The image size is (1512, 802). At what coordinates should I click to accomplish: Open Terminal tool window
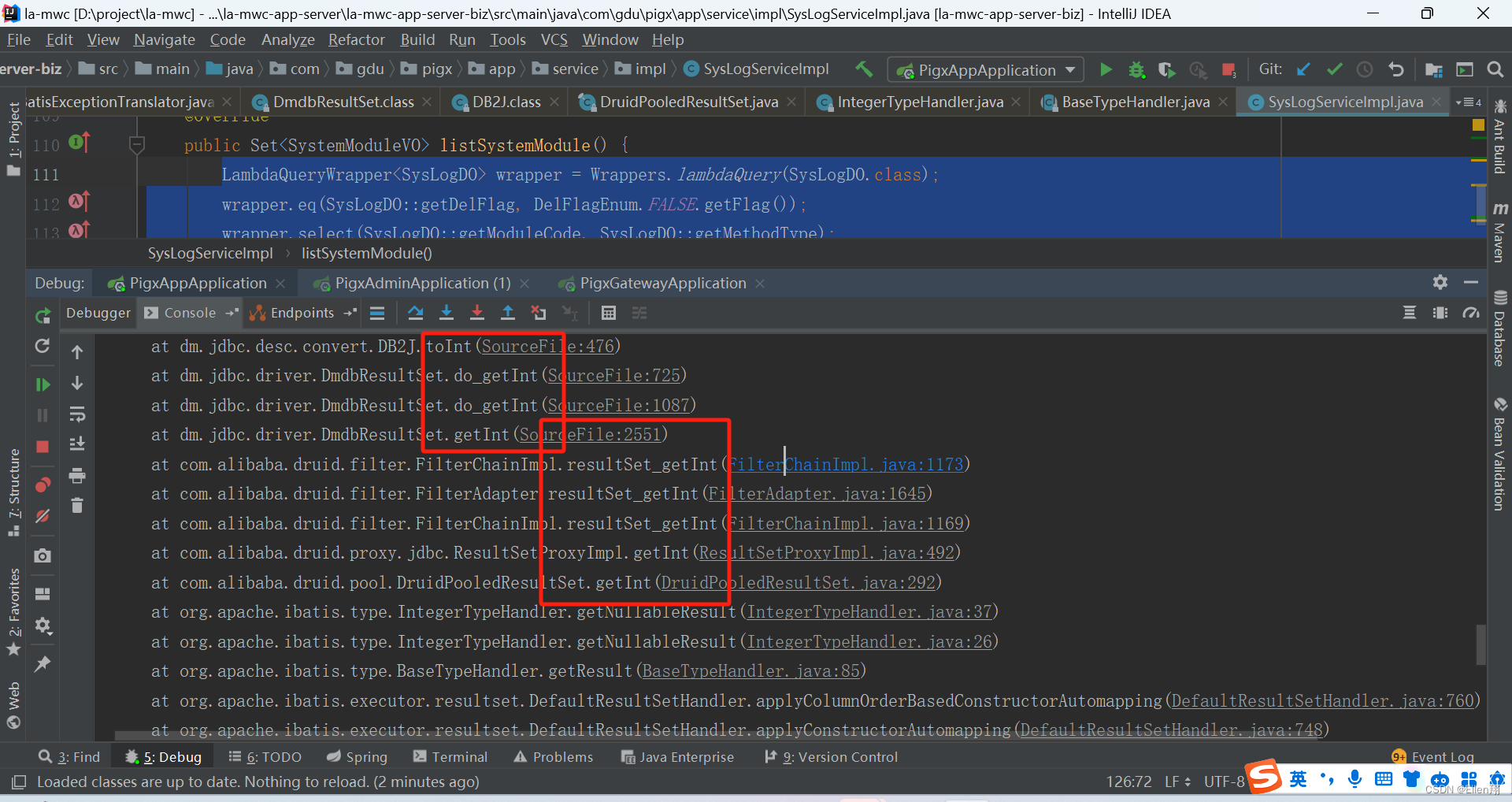[x=450, y=756]
